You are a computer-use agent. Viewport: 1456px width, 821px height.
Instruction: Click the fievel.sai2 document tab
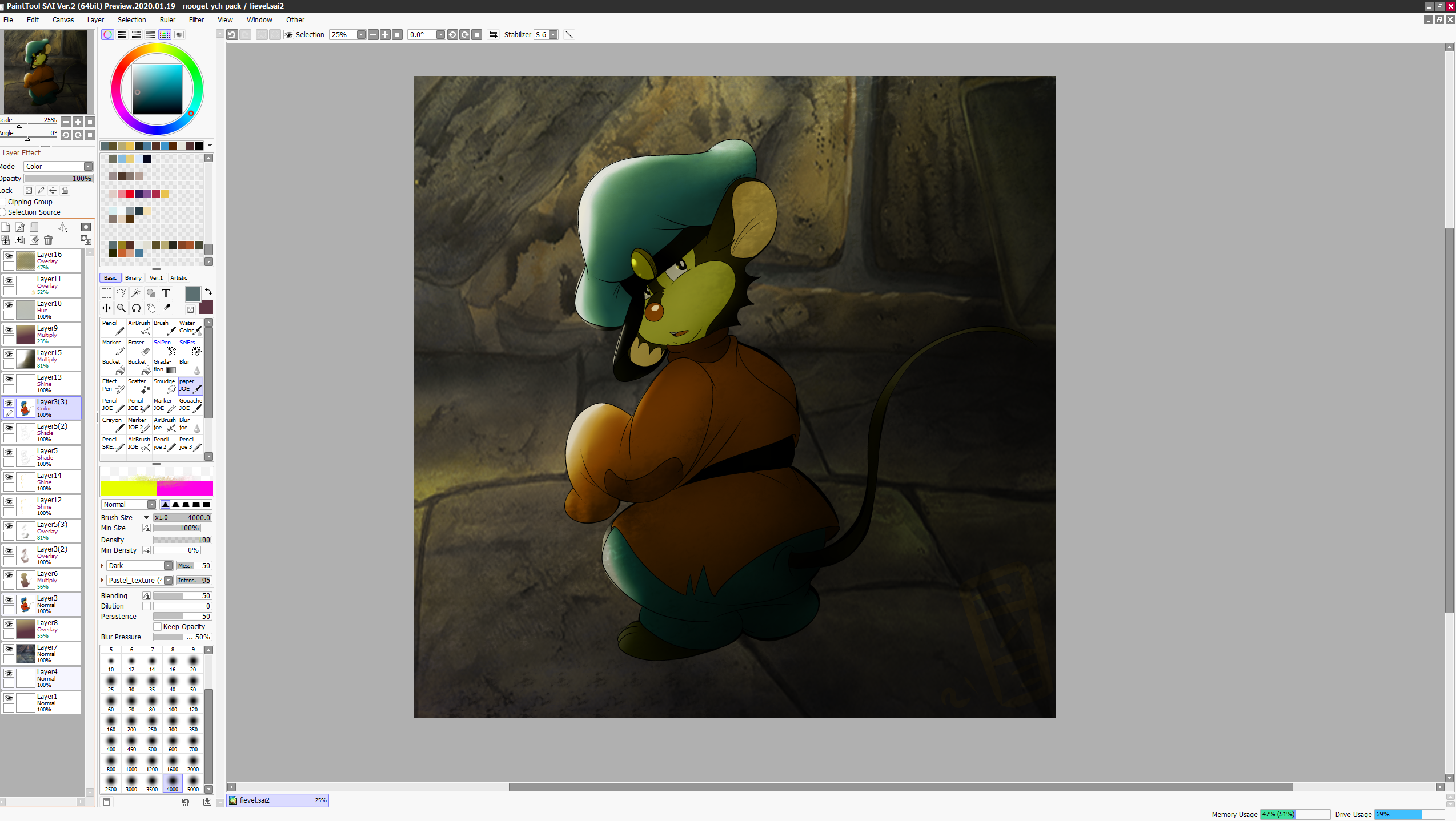click(x=278, y=800)
